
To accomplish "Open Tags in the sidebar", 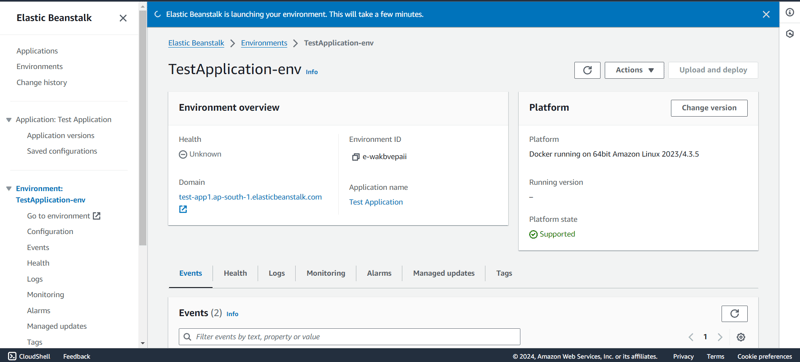I will point(35,342).
